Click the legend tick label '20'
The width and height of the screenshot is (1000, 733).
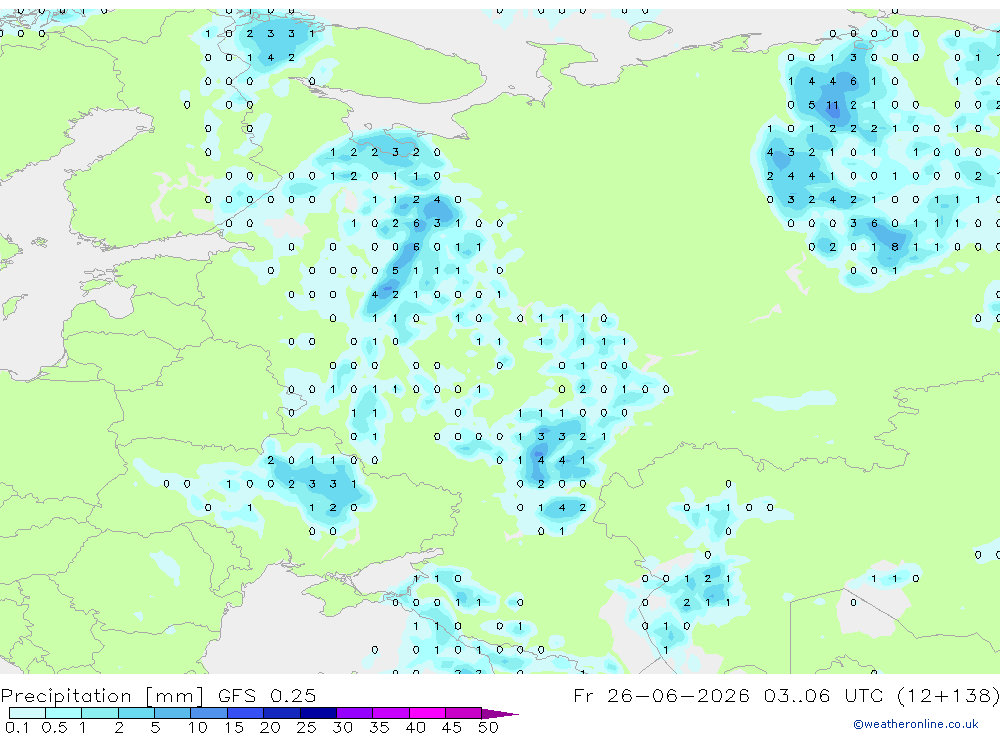(270, 727)
